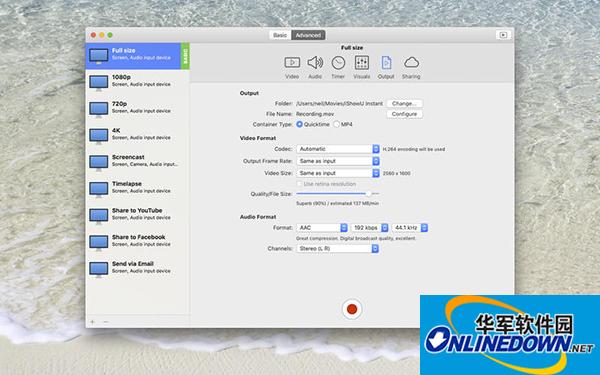Open the Output Frame Rate dropdown

coord(338,161)
